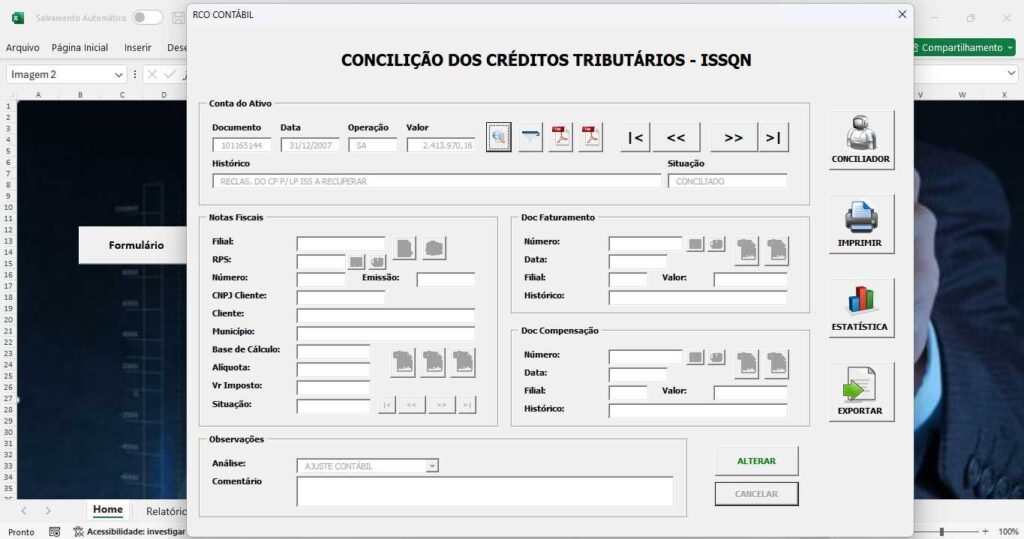
Task: Click the CANCELAR button
Action: [x=756, y=494]
